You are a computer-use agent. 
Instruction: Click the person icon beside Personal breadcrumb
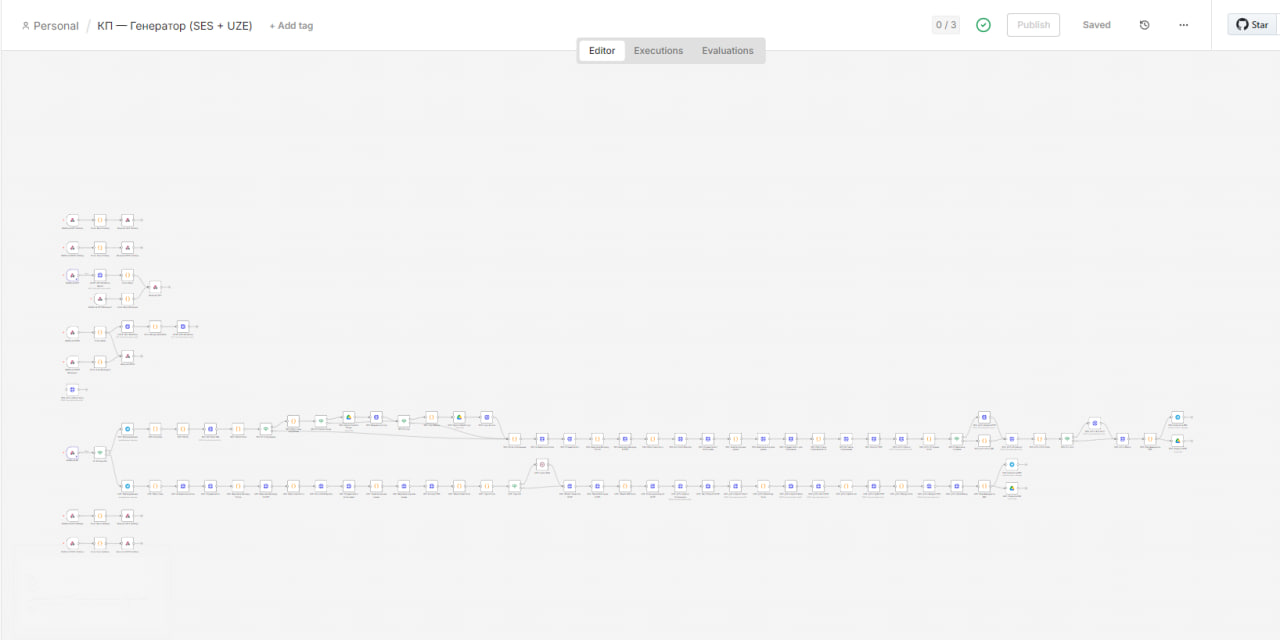(x=23, y=25)
